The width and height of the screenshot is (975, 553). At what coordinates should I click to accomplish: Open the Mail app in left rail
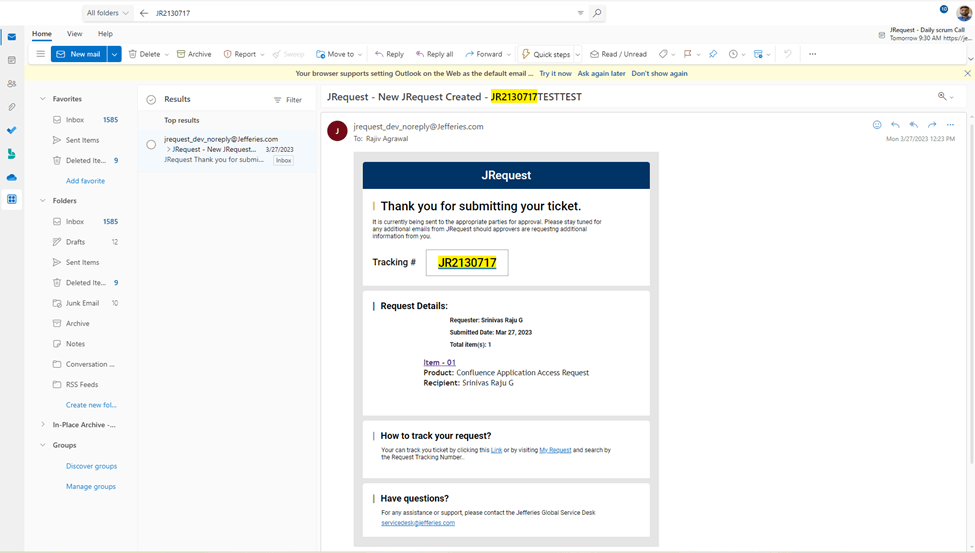tap(12, 37)
